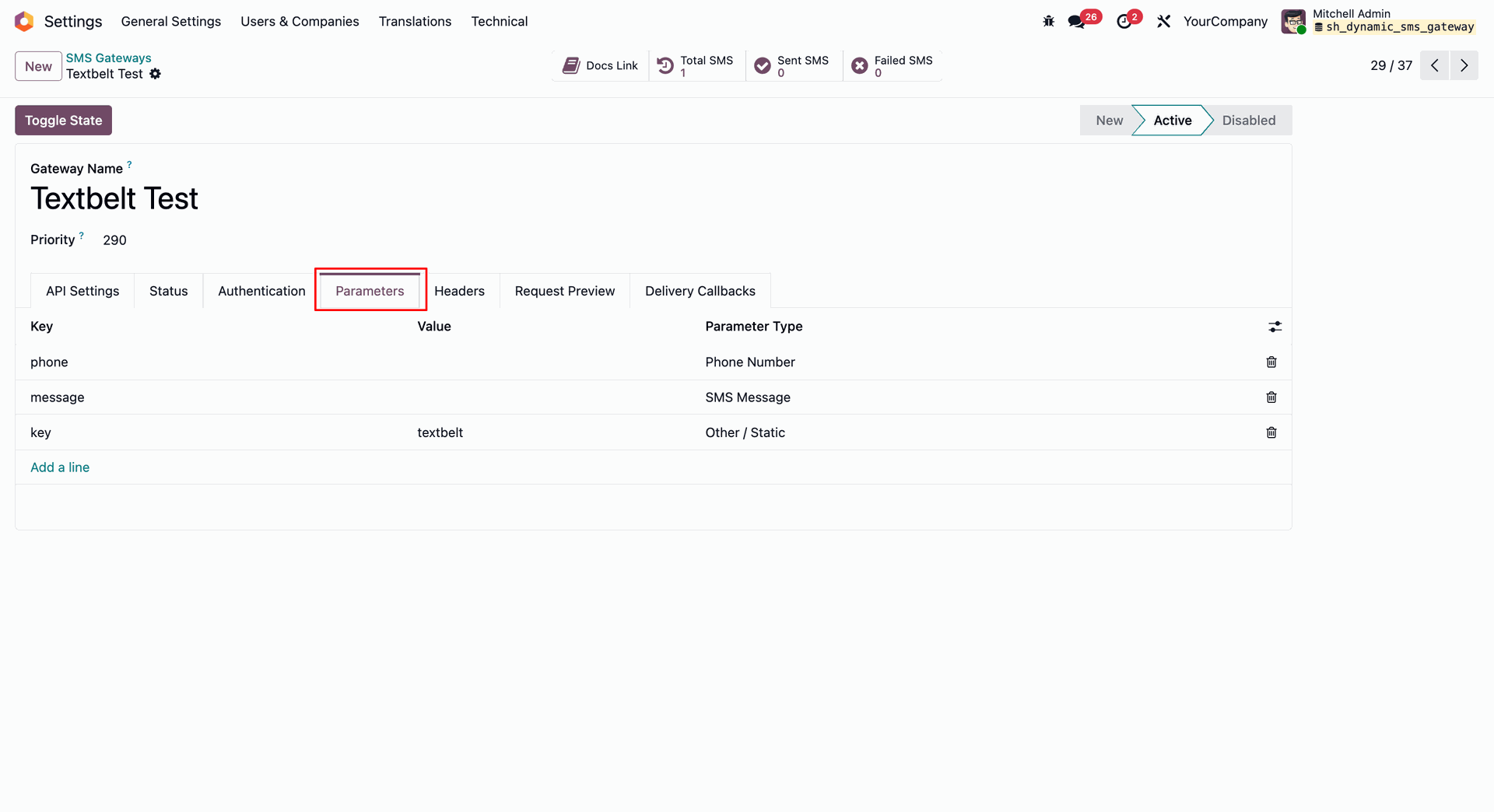Edit the Gateway Name Textbelt Test field
The height and width of the screenshot is (812, 1494).
coord(114,199)
